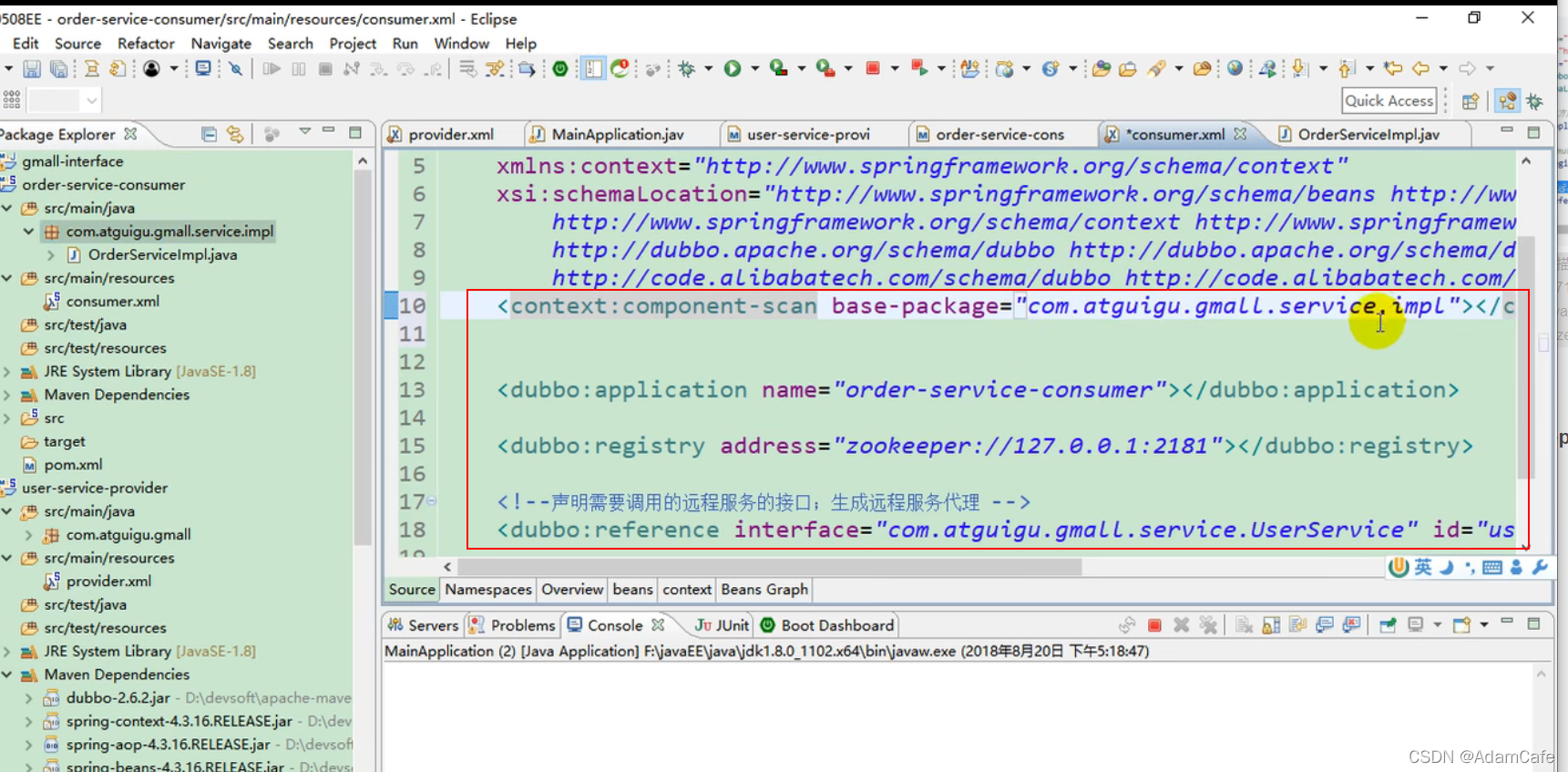Click the Forward arrow navigation icon
The image size is (1568, 772).
click(x=1467, y=68)
